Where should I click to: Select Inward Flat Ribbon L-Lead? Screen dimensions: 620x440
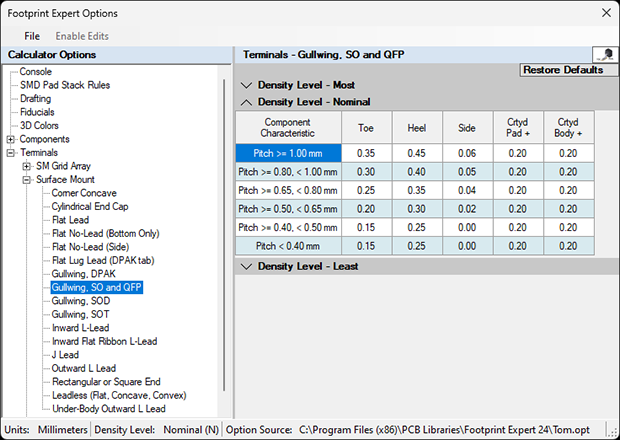pos(105,341)
